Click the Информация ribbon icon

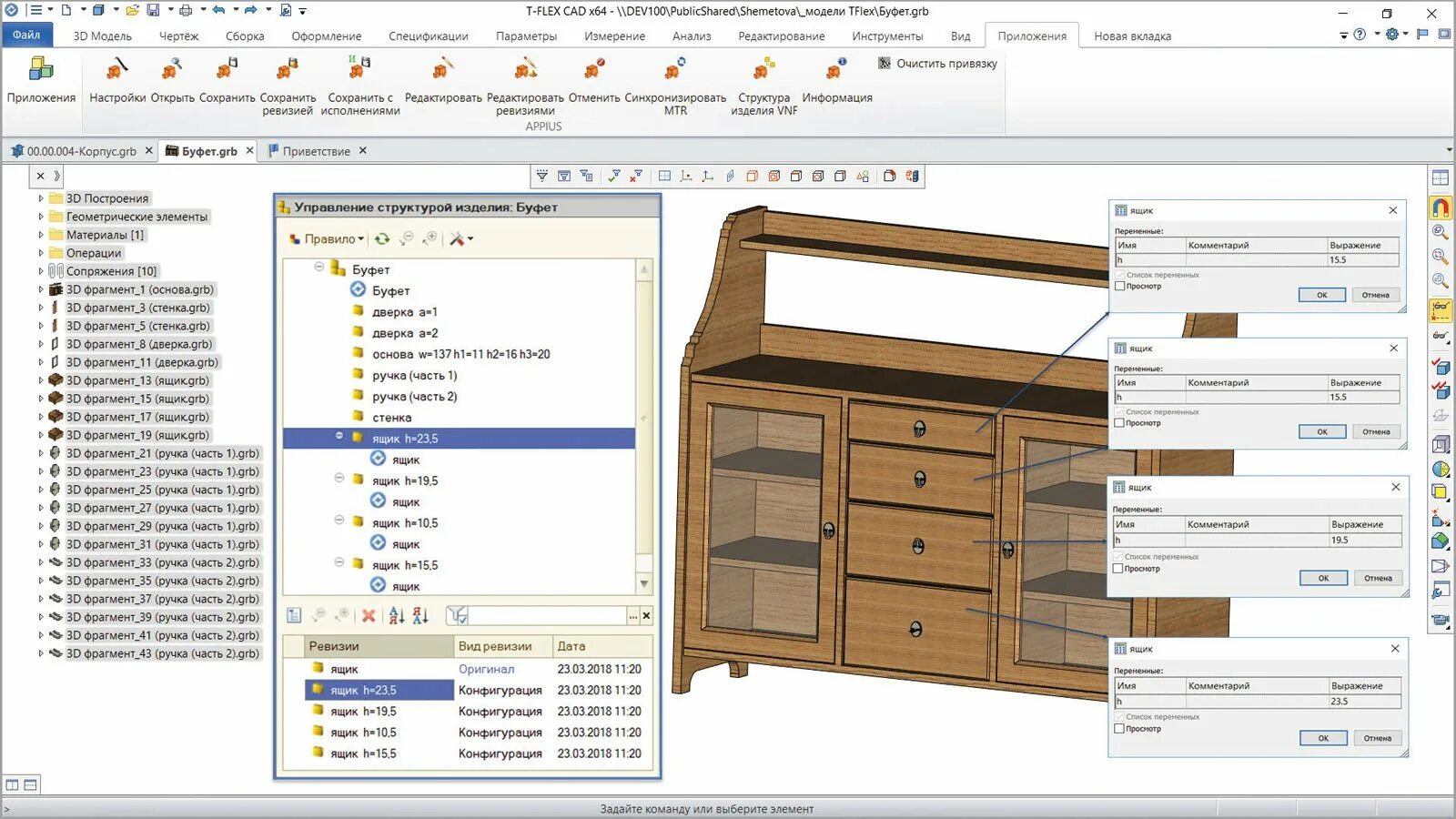click(x=836, y=70)
